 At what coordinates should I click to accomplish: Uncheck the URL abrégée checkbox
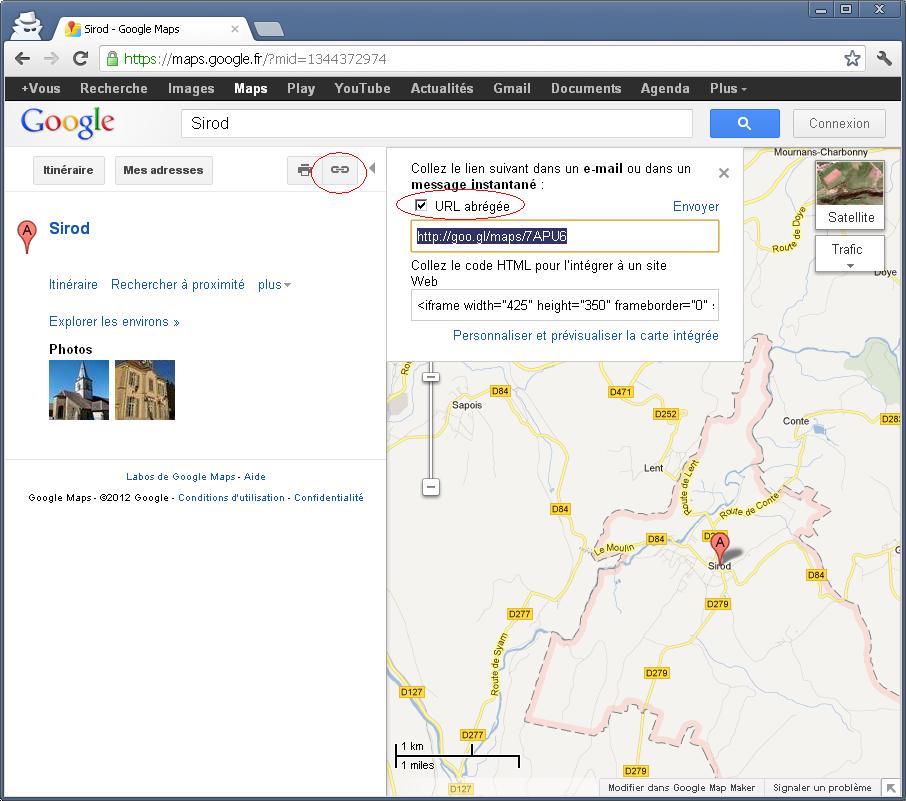[x=422, y=206]
